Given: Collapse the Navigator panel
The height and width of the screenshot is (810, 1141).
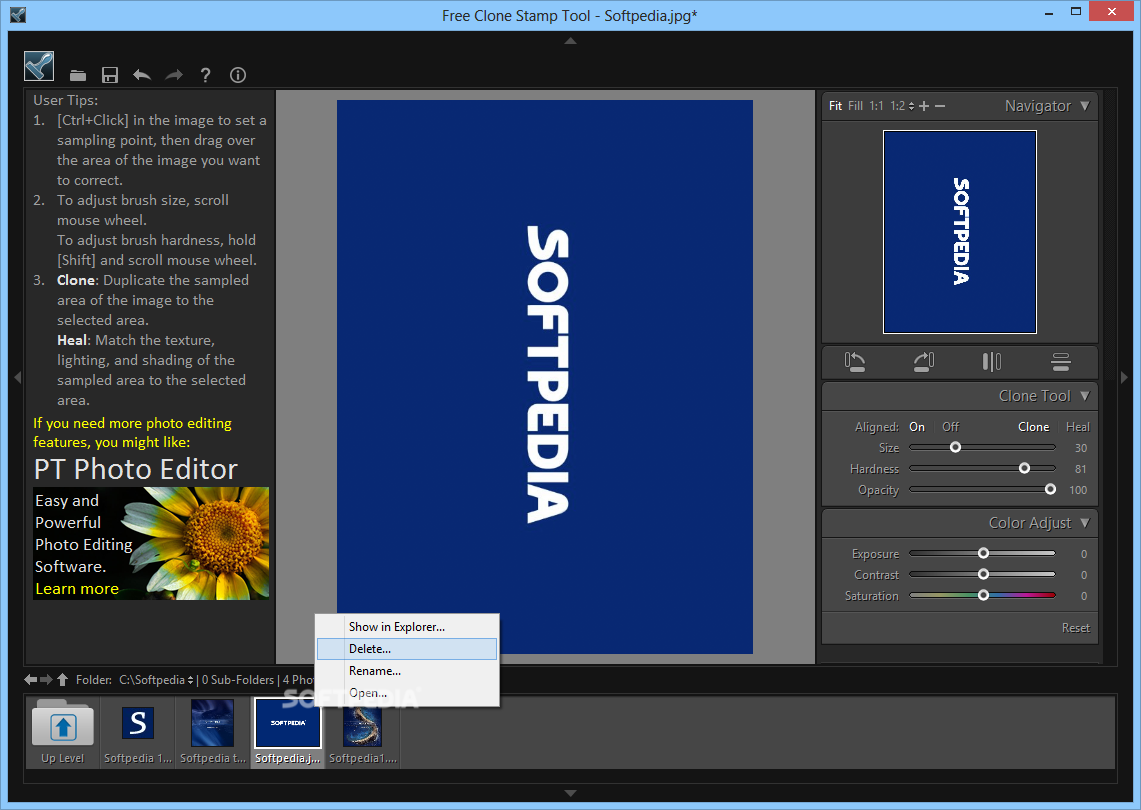Looking at the screenshot, I should [x=1085, y=106].
